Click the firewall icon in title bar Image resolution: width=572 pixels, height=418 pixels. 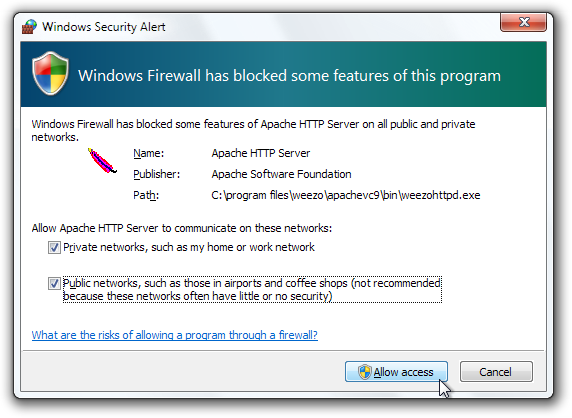click(29, 27)
